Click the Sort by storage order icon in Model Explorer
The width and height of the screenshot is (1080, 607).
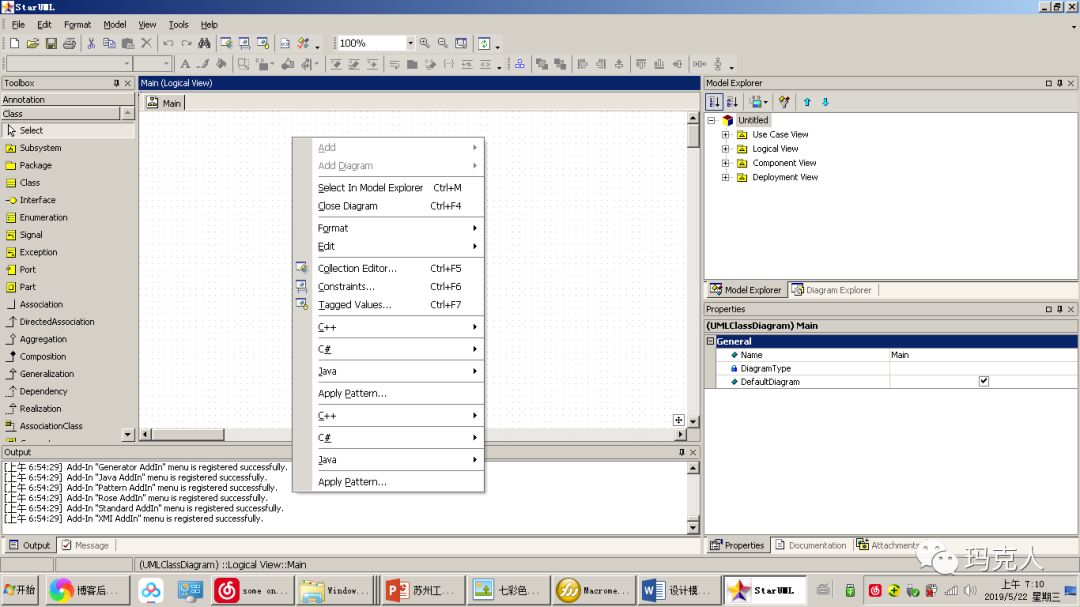tap(714, 102)
